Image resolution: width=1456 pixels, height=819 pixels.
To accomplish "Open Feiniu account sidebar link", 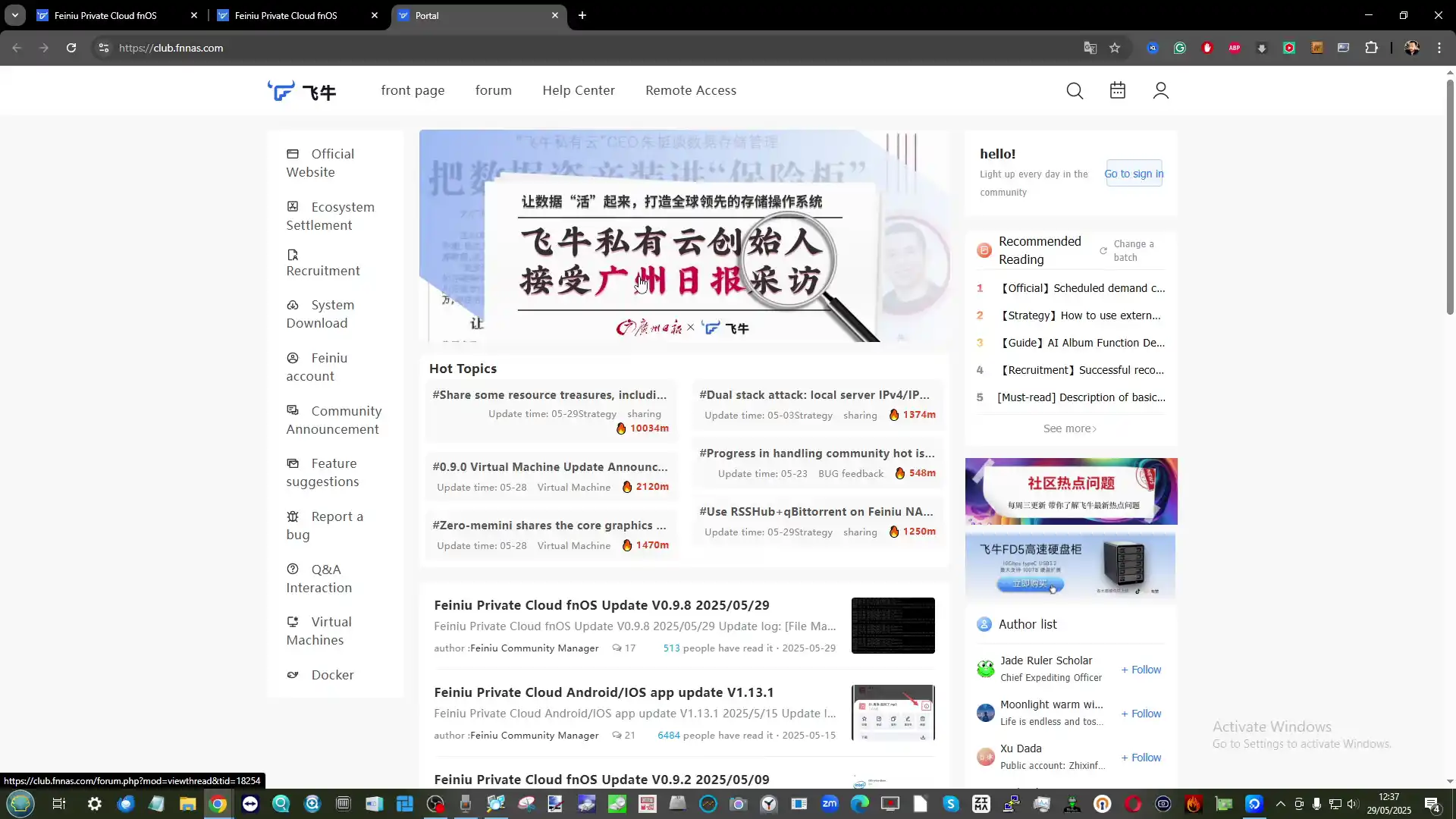I will [317, 367].
